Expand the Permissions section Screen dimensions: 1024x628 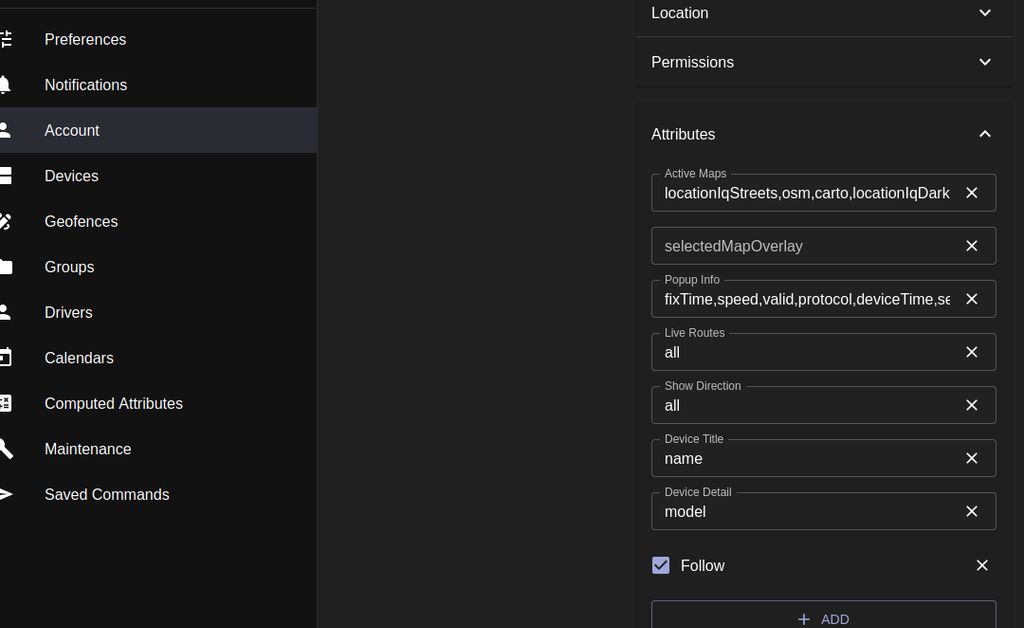pyautogui.click(x=984, y=62)
